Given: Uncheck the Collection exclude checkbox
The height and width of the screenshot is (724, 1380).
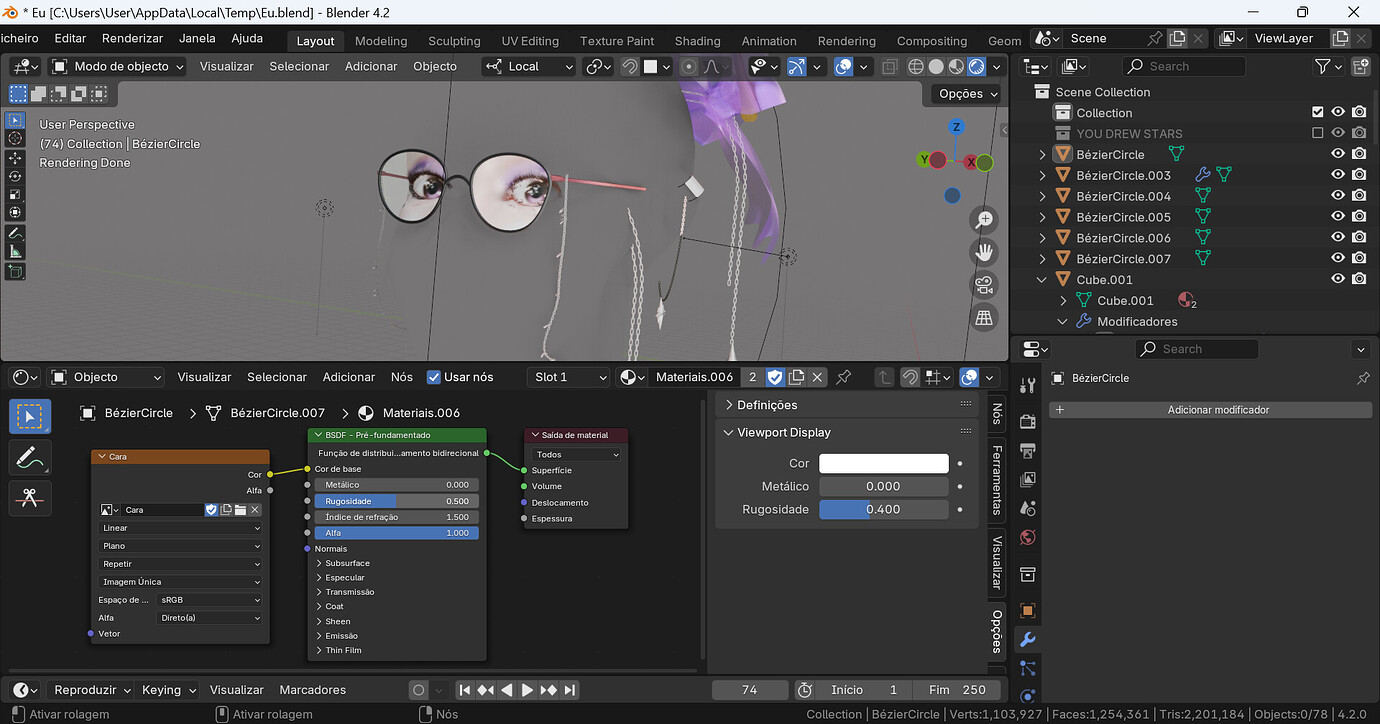Looking at the screenshot, I should click(1317, 113).
